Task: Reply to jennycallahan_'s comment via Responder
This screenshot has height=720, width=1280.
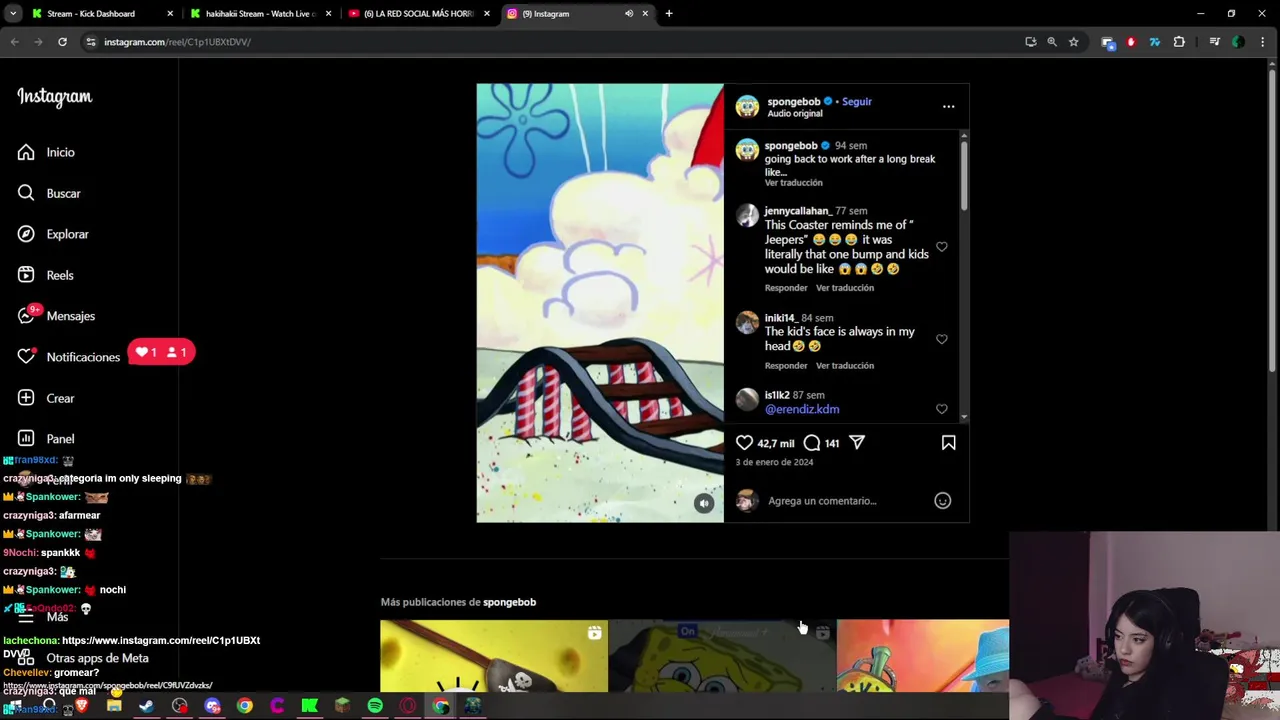Action: (x=786, y=288)
